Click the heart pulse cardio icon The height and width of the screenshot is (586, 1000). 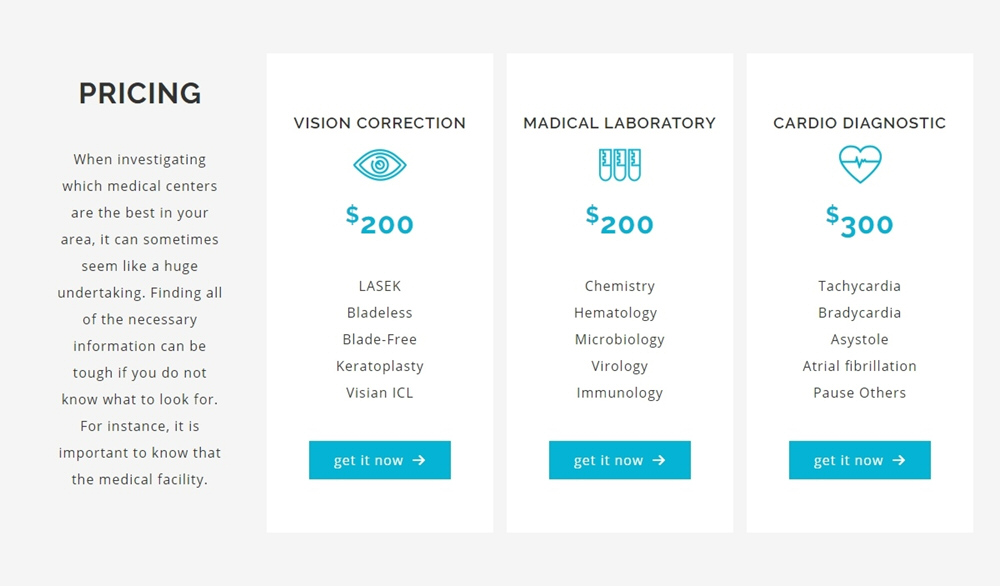pyautogui.click(x=860, y=164)
